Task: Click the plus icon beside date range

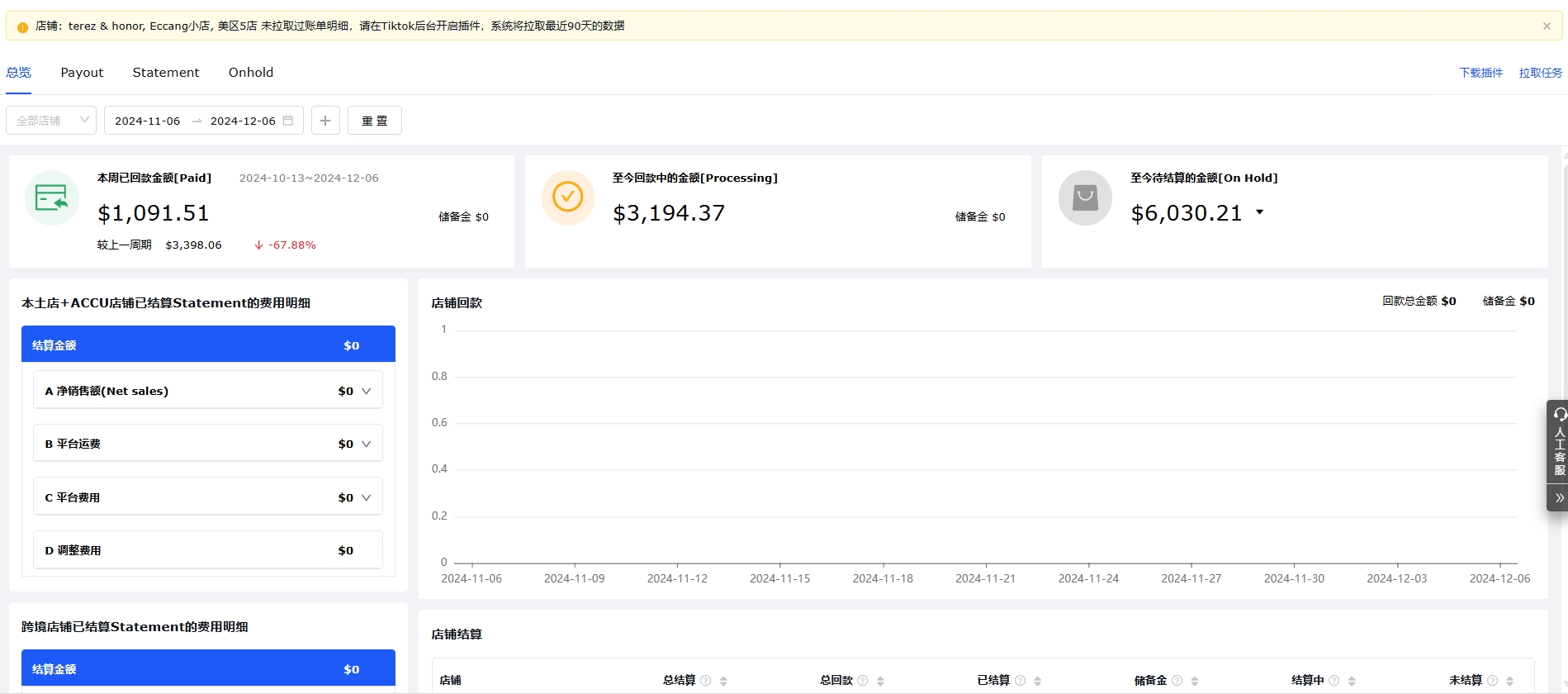Action: pos(325,121)
